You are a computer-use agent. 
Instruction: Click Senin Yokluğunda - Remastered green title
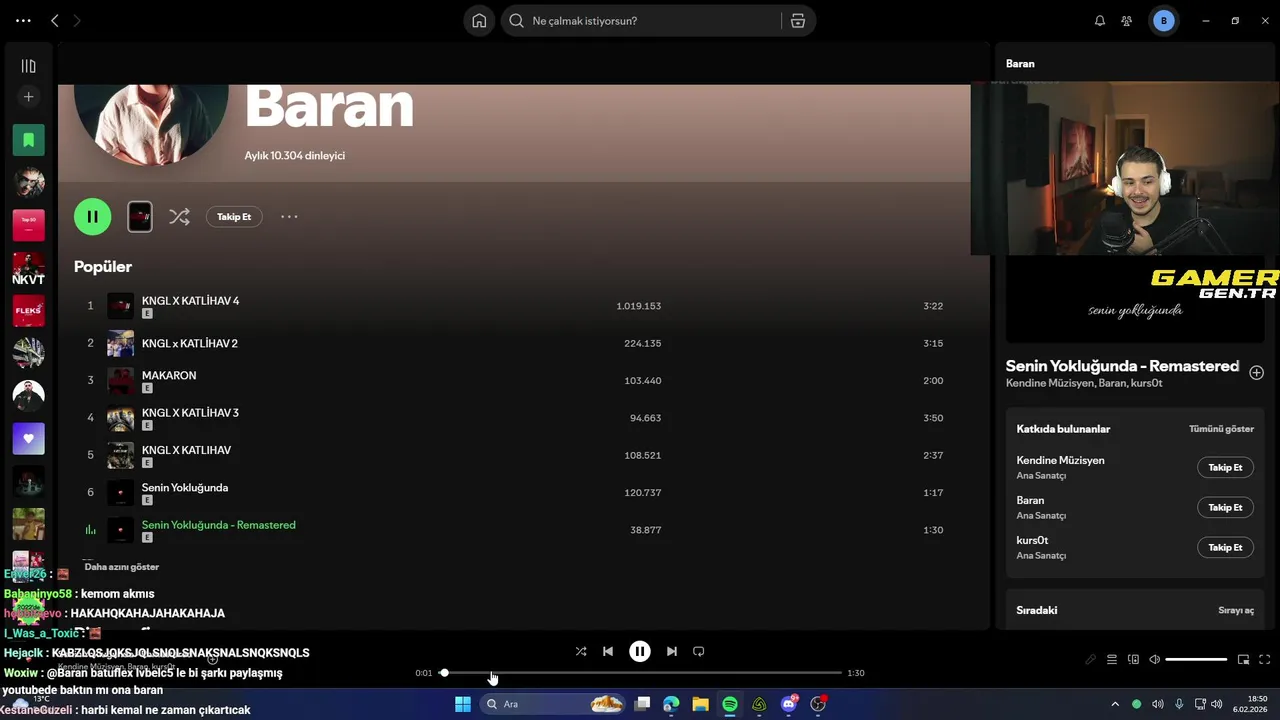click(x=218, y=525)
